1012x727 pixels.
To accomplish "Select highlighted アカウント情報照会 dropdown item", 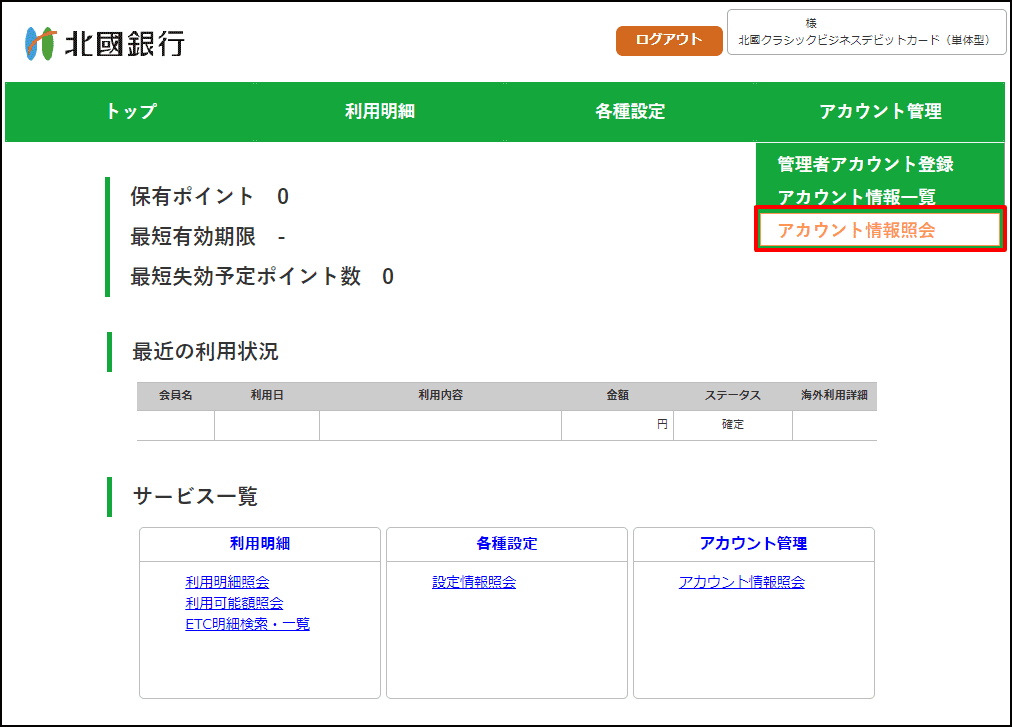I will pos(857,230).
